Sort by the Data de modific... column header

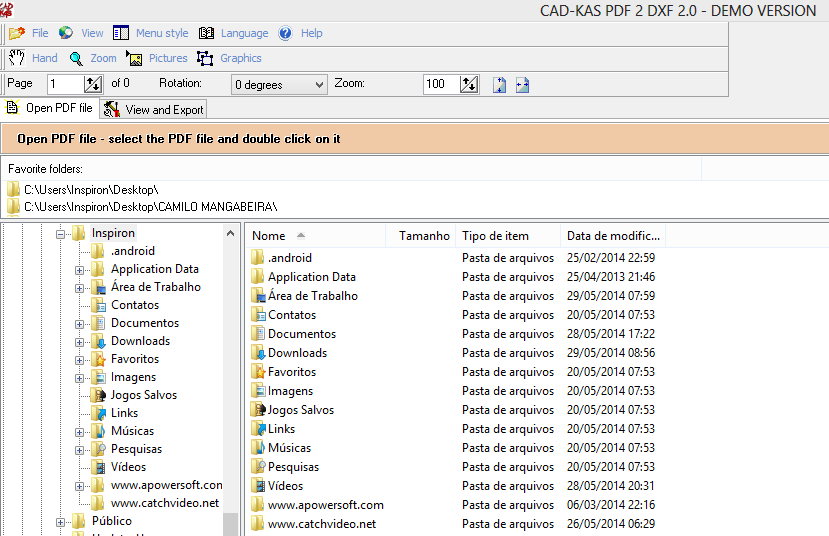point(613,236)
